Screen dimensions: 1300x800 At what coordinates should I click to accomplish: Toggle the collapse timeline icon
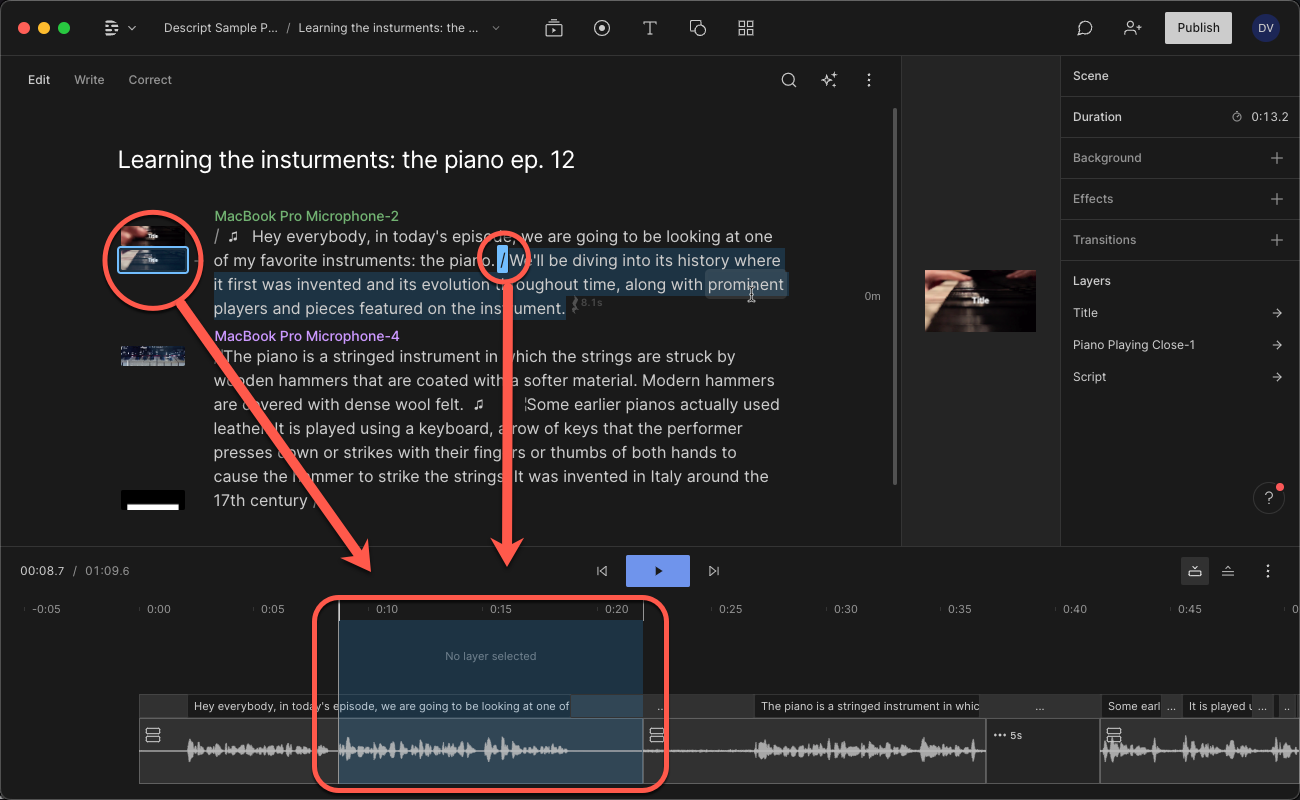1228,571
